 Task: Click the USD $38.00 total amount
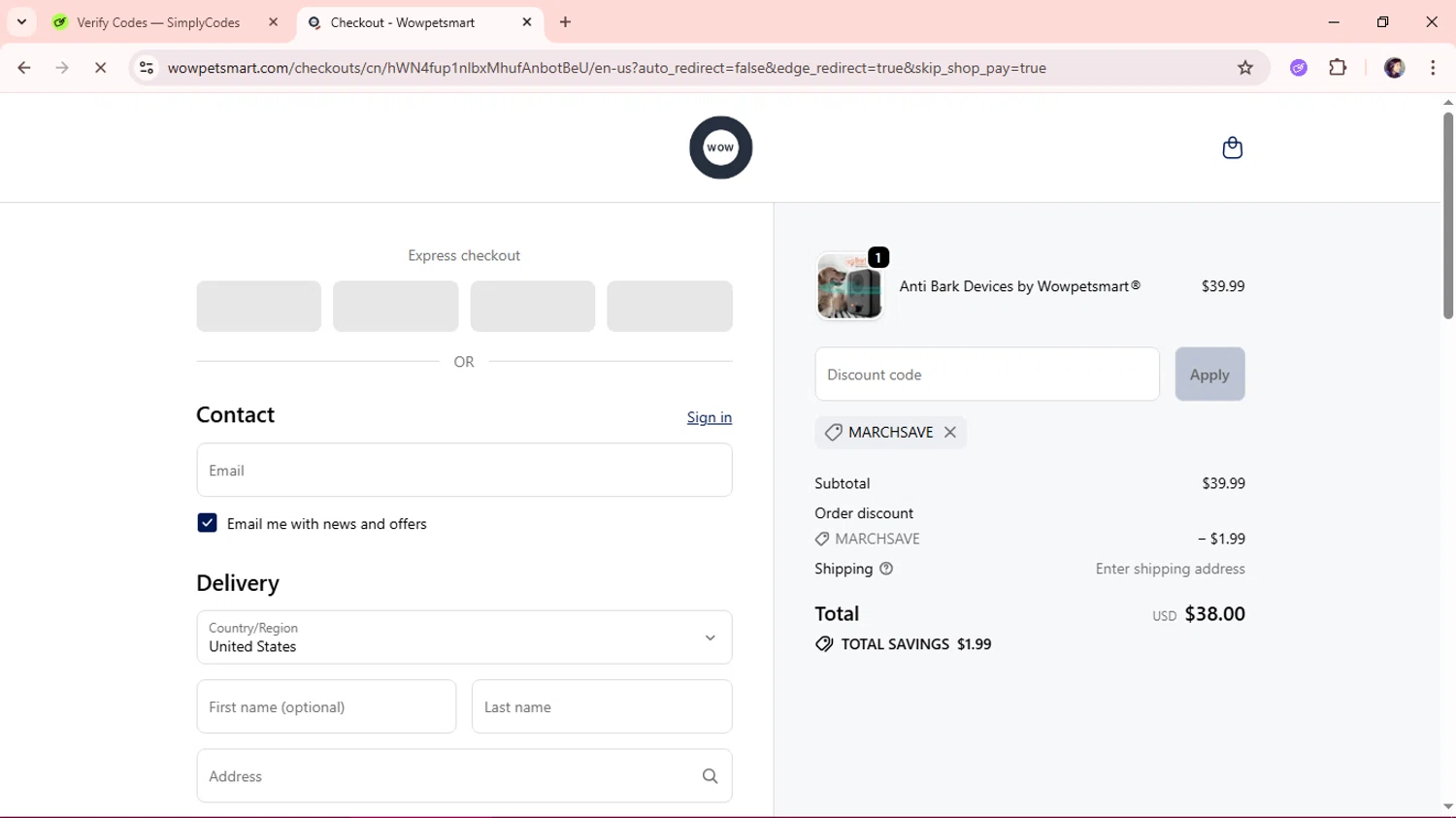point(1199,614)
